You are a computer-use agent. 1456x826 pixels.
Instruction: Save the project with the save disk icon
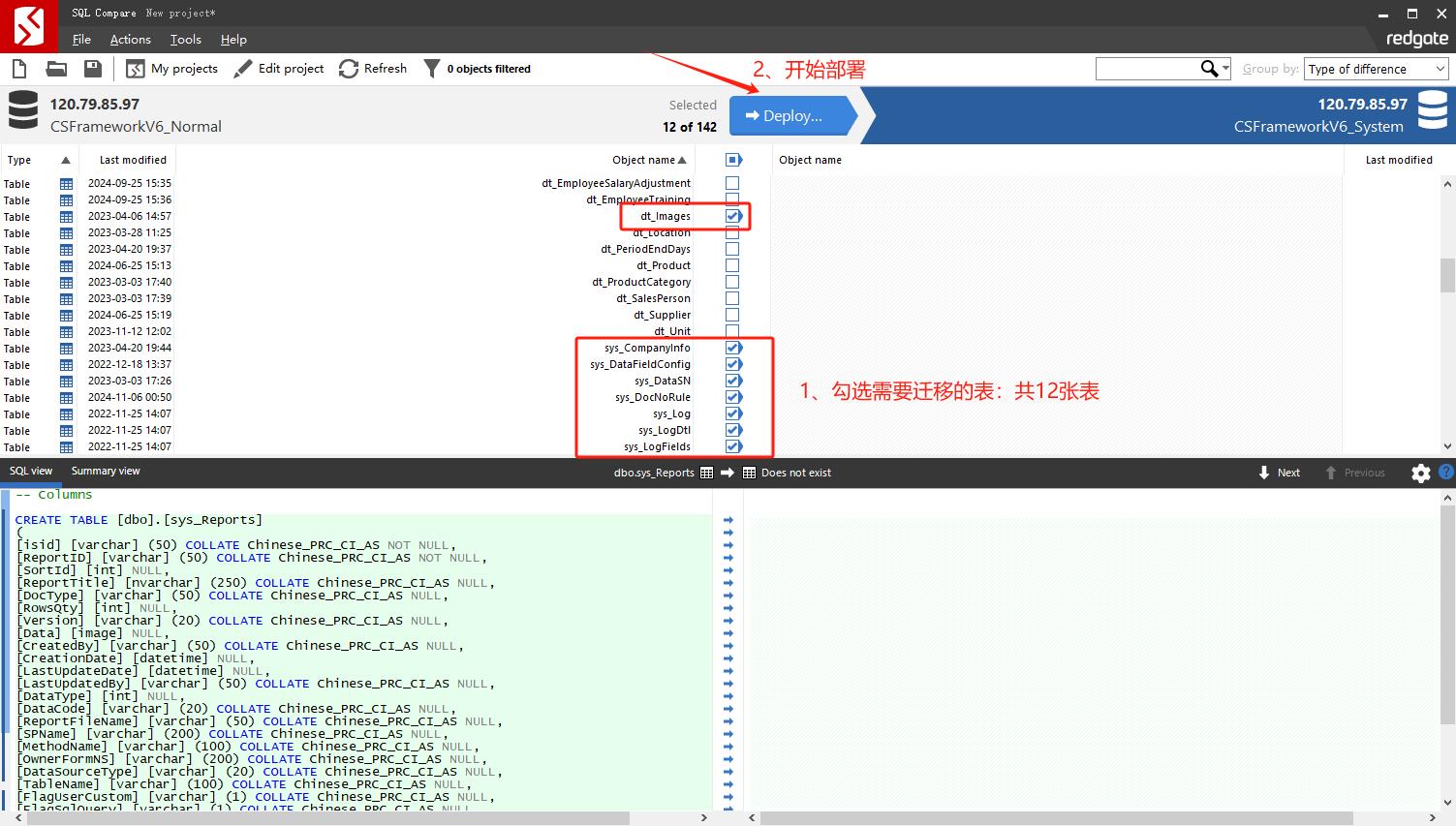(x=91, y=68)
